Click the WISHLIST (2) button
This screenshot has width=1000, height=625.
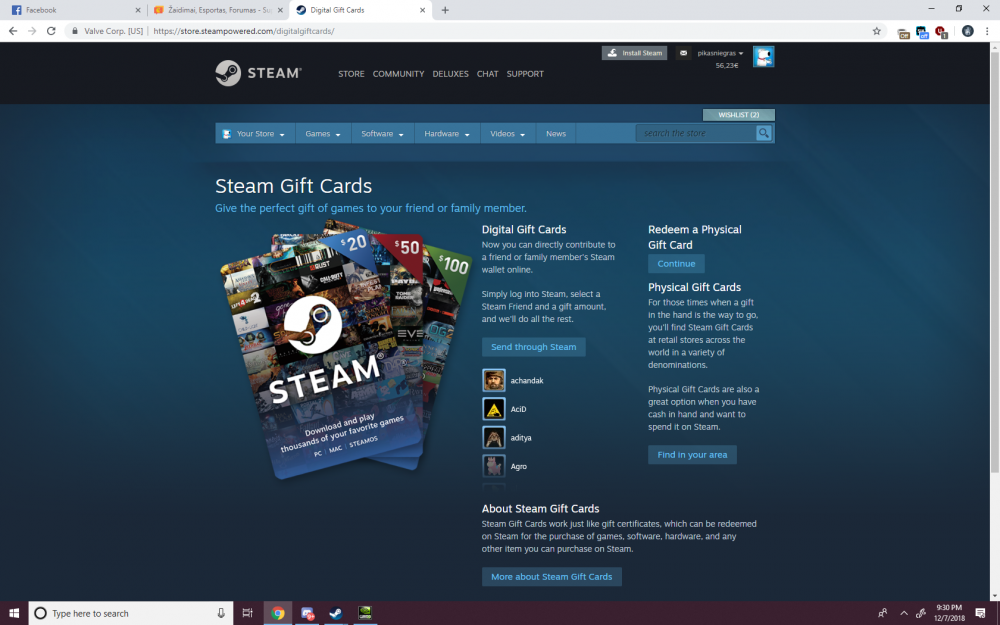point(738,115)
